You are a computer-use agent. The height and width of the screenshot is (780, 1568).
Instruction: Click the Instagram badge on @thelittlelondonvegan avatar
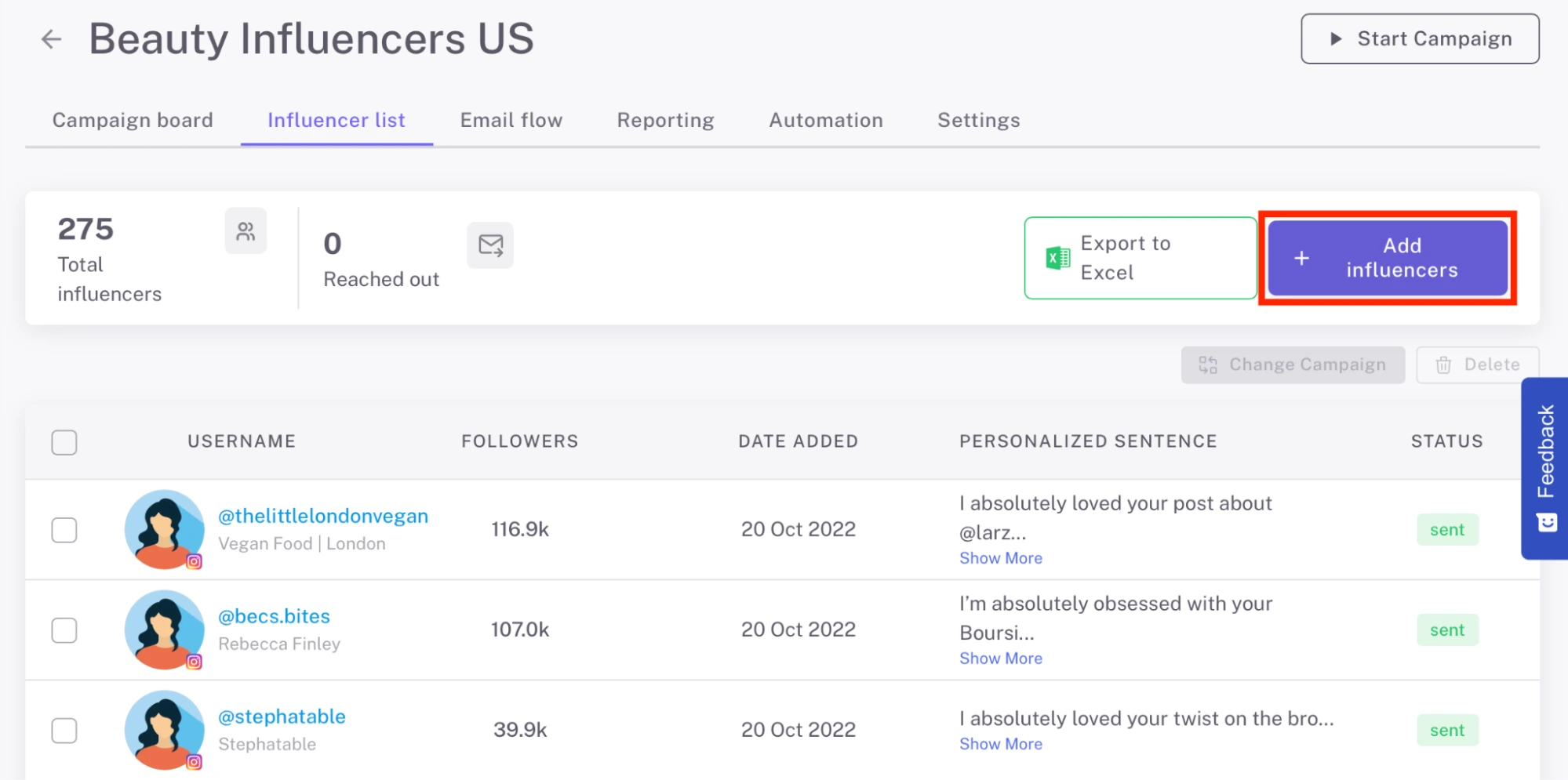click(195, 561)
